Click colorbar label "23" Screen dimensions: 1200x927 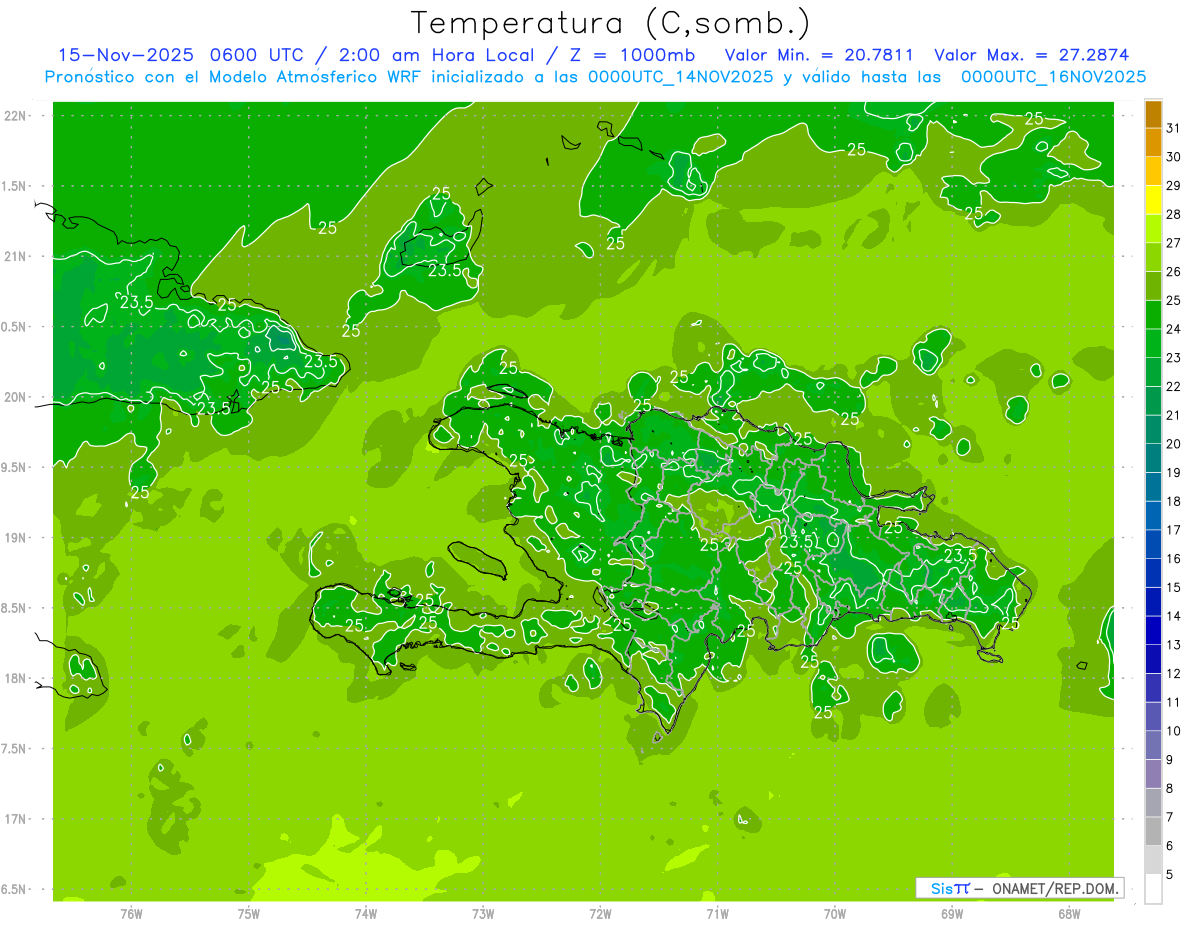click(1175, 357)
